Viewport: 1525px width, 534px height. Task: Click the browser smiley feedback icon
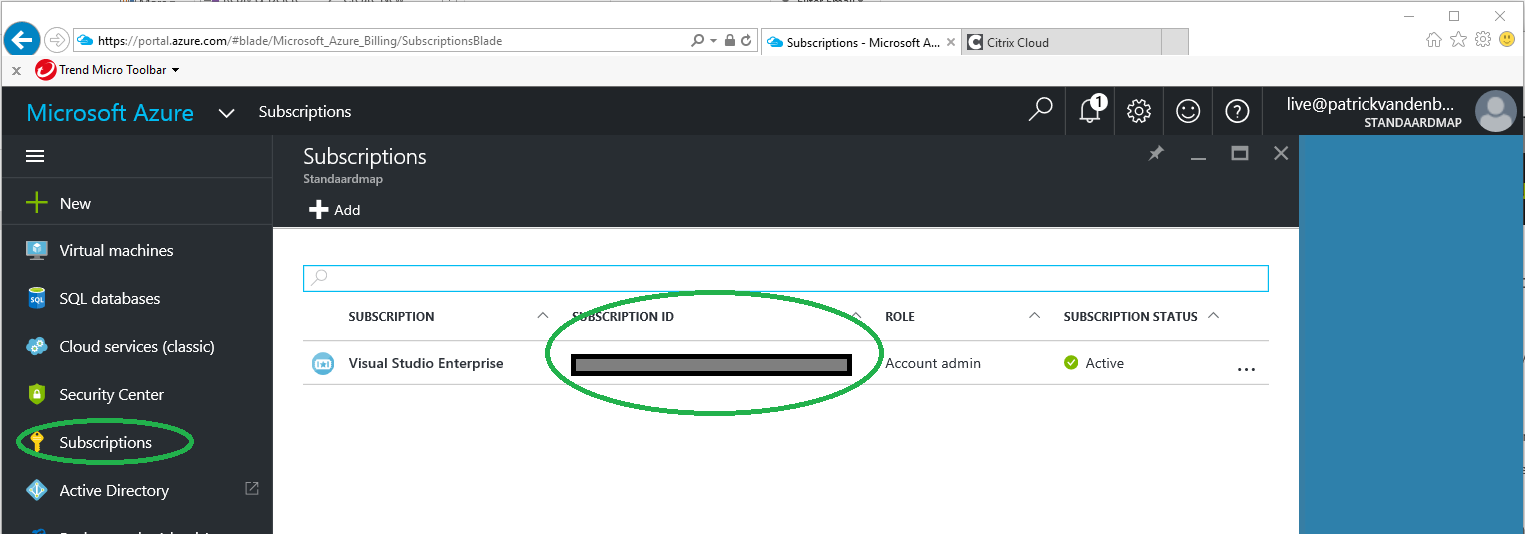1507,40
